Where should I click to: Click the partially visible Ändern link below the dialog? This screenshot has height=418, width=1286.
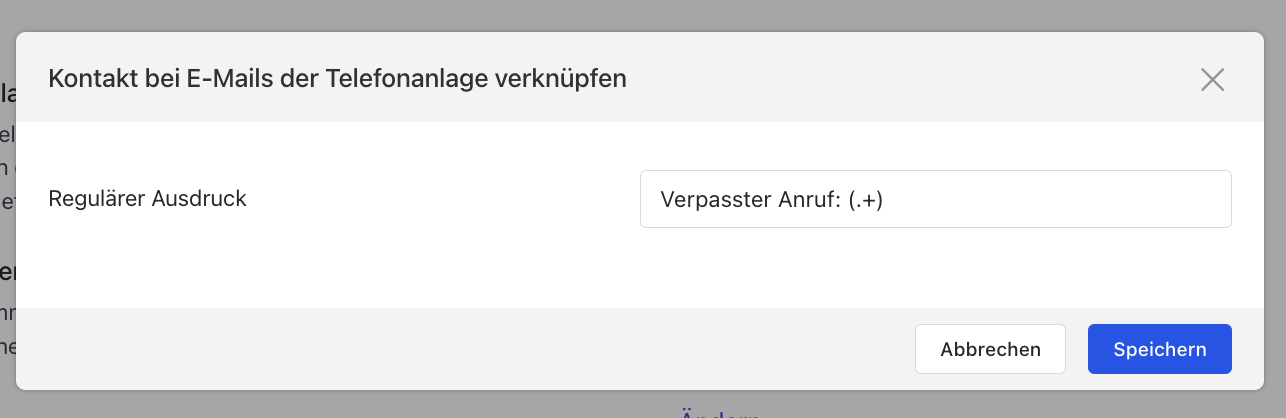(x=720, y=413)
